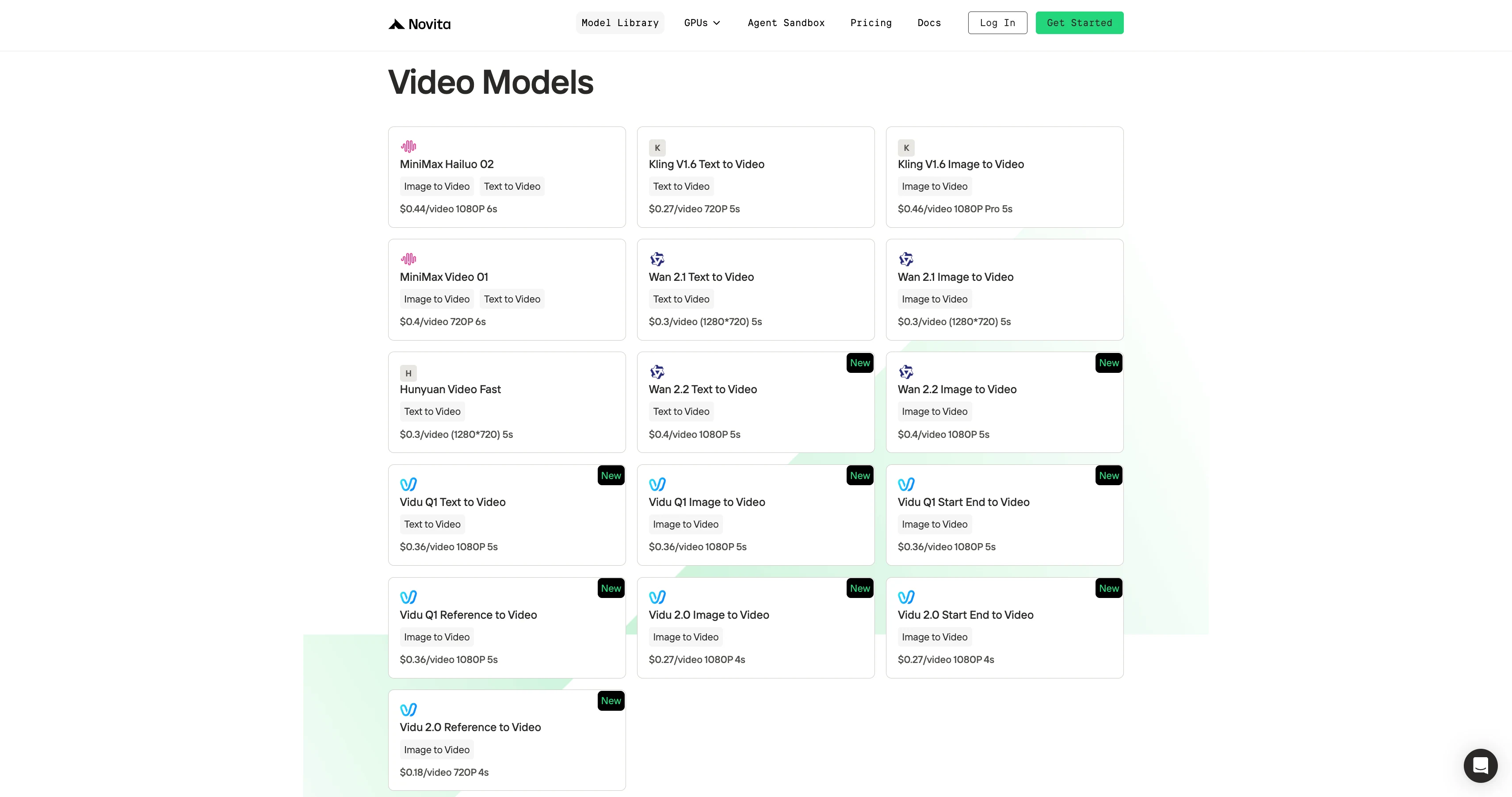Click the New badge on Vidu 2.0 Reference to Video
1512x797 pixels.
coord(611,701)
